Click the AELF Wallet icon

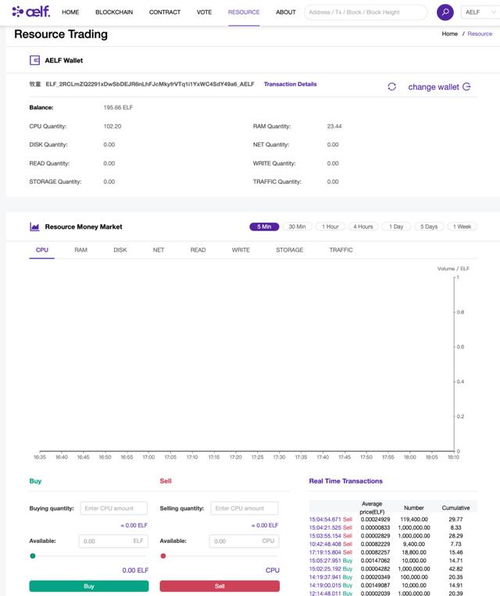[x=35, y=60]
